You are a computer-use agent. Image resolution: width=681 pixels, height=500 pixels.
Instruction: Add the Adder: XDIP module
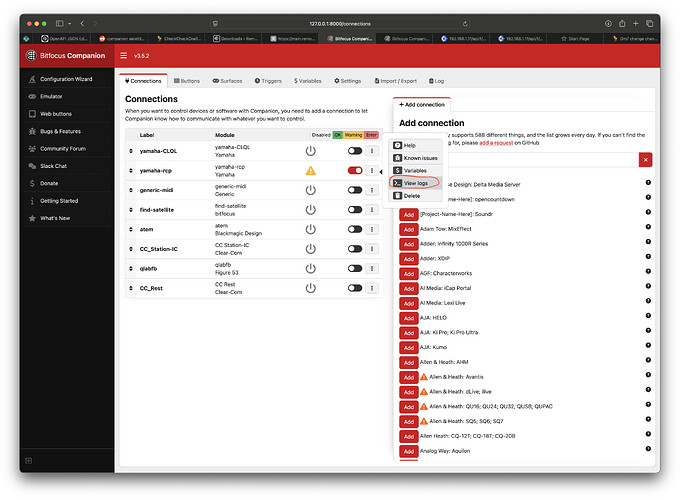[x=409, y=259]
